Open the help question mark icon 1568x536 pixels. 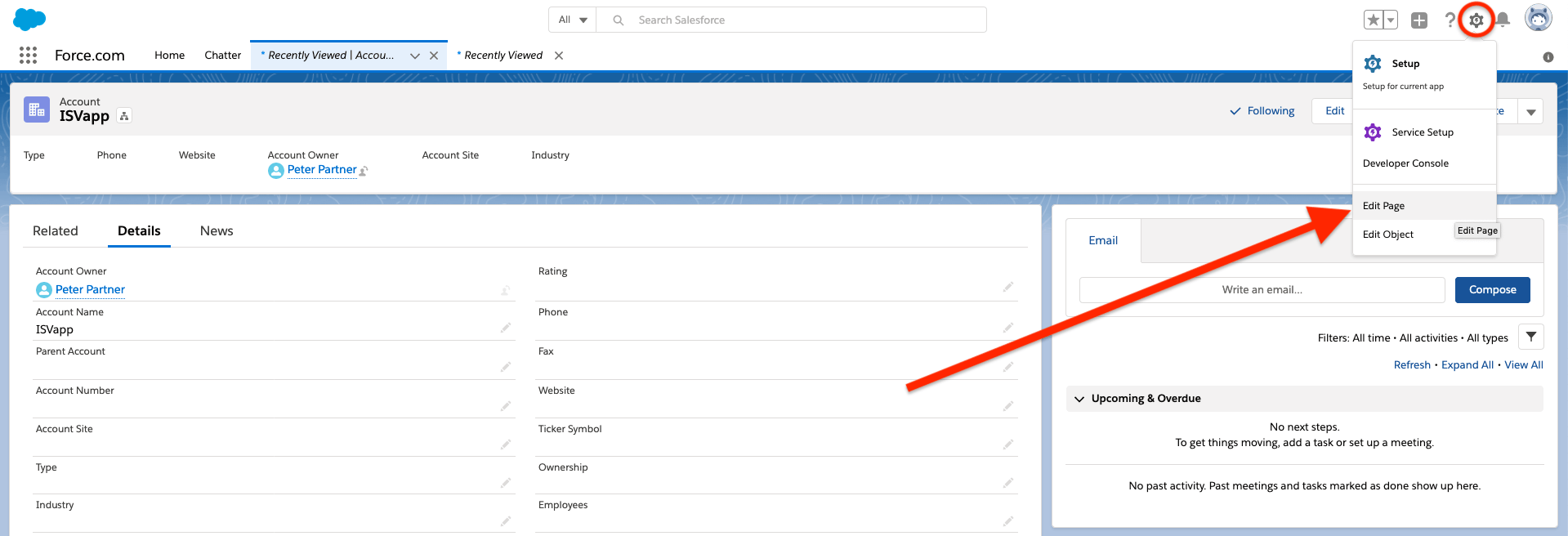(1450, 20)
